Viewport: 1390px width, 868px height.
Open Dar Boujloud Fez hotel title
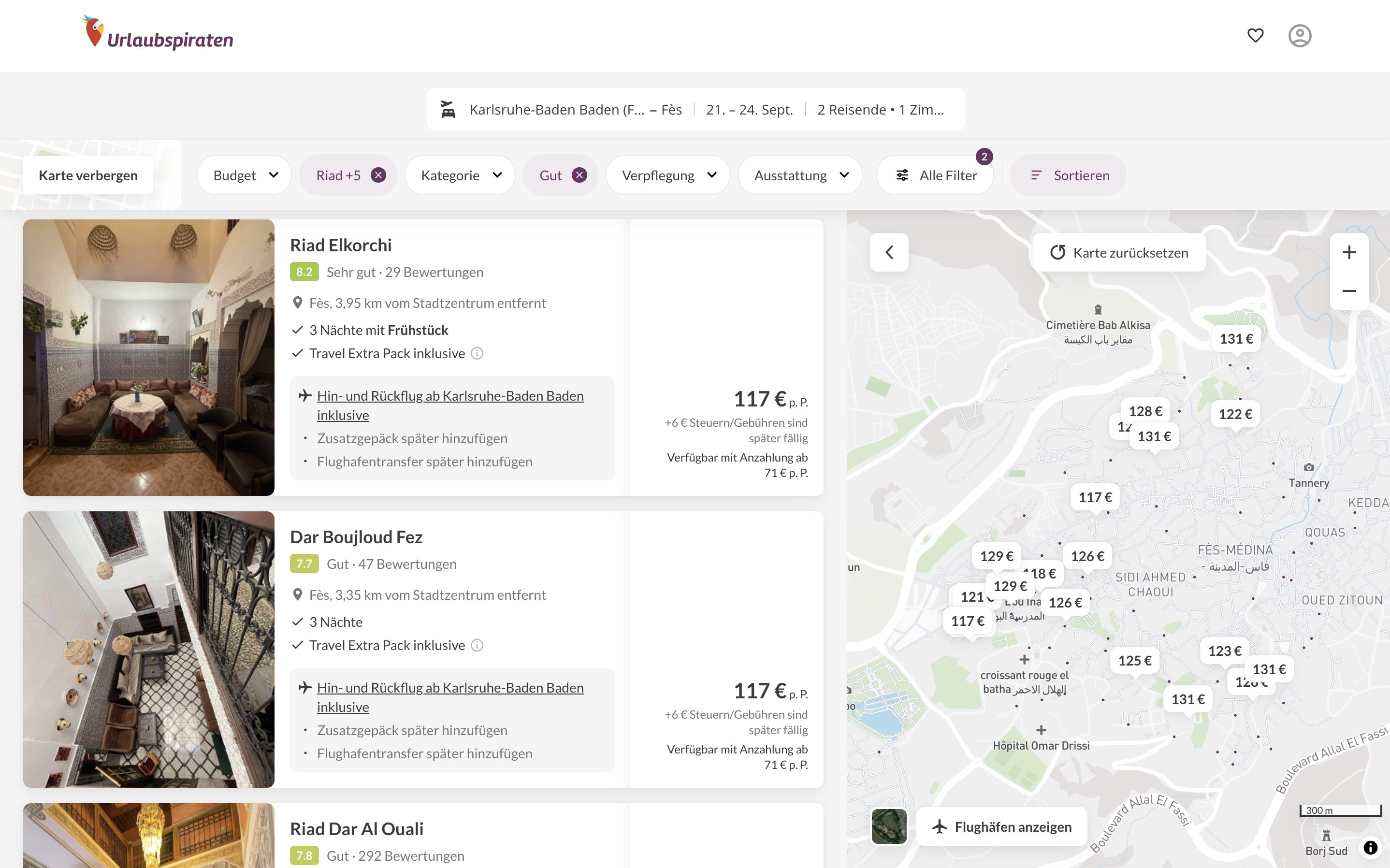point(356,537)
